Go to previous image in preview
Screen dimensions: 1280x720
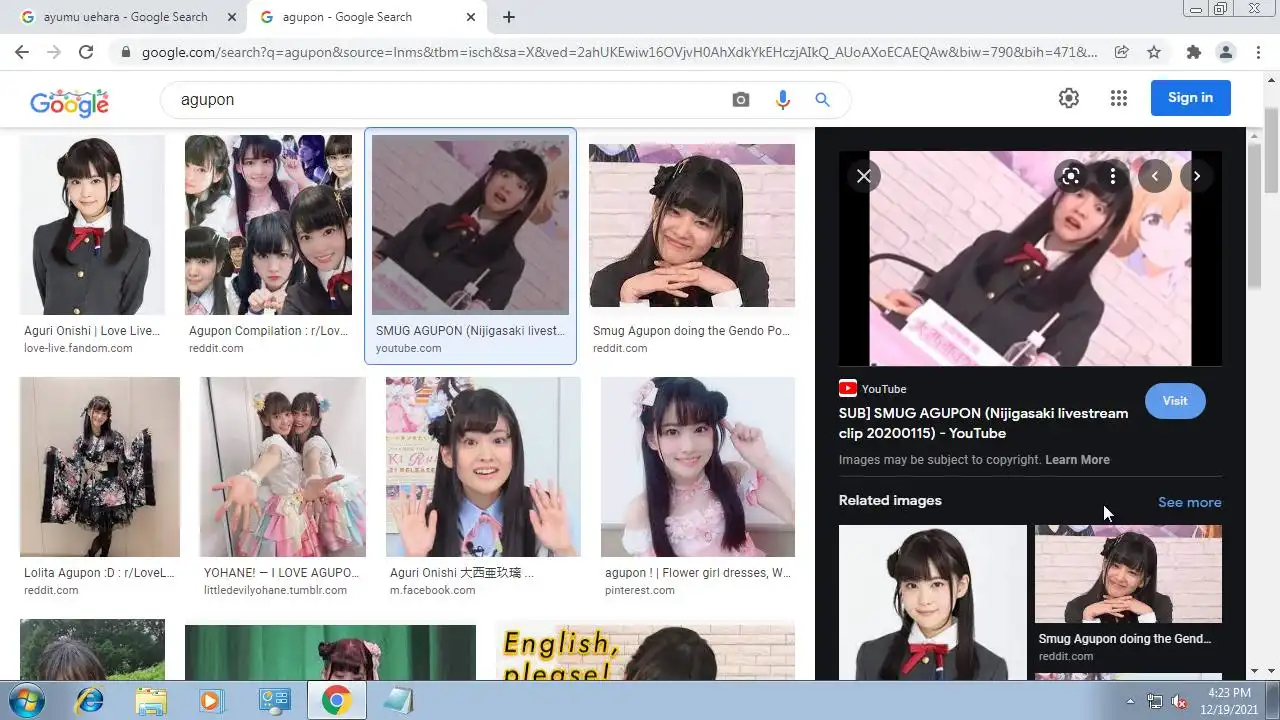[1155, 176]
